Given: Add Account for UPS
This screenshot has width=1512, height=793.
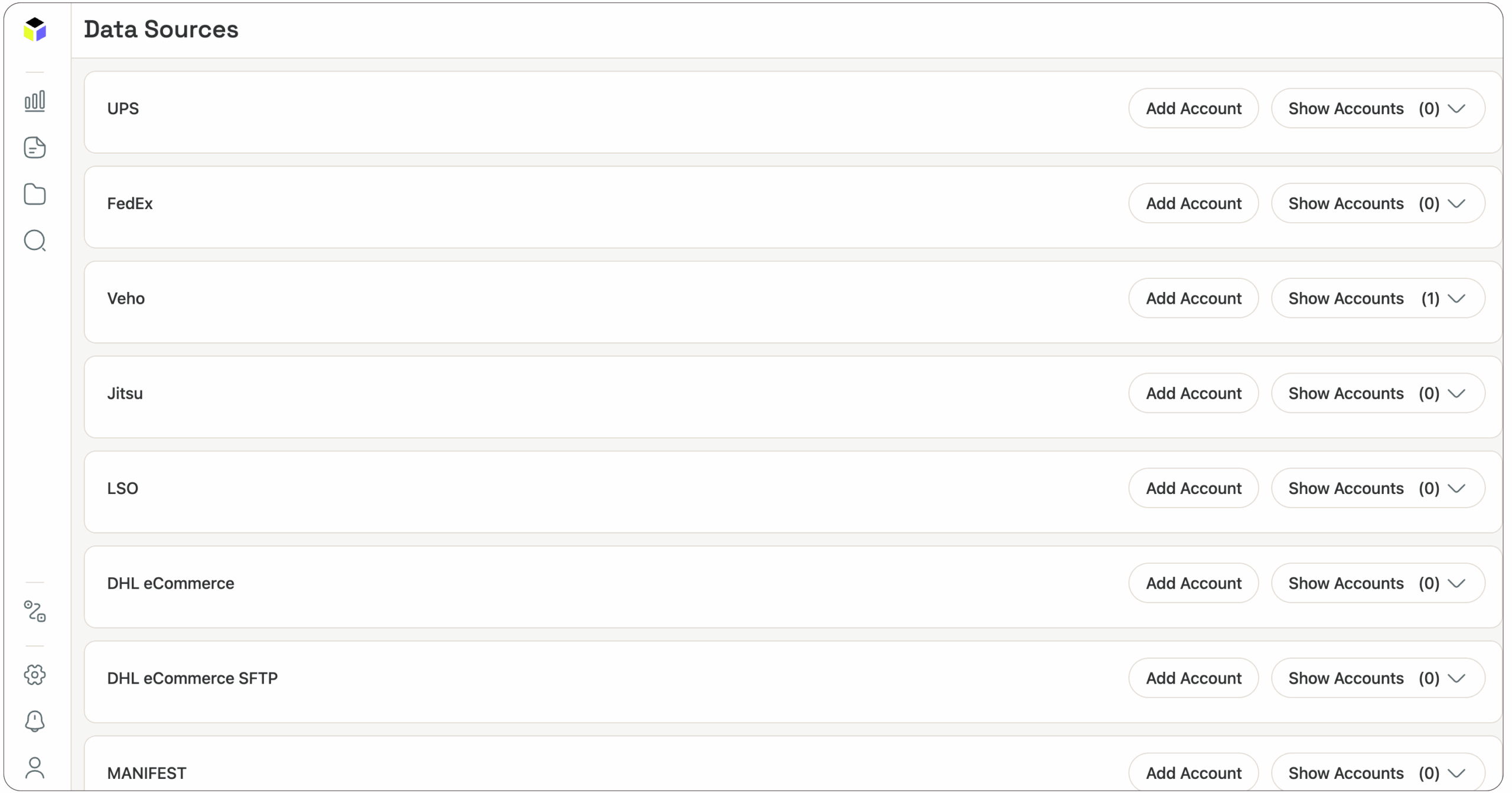Looking at the screenshot, I should [1194, 108].
